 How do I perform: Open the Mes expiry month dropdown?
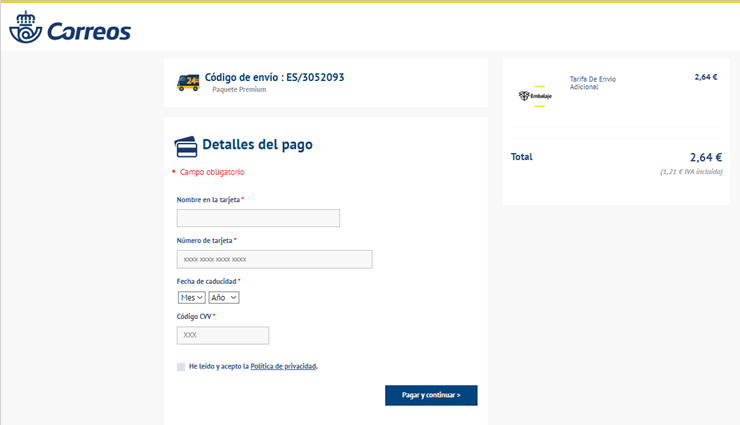(191, 297)
